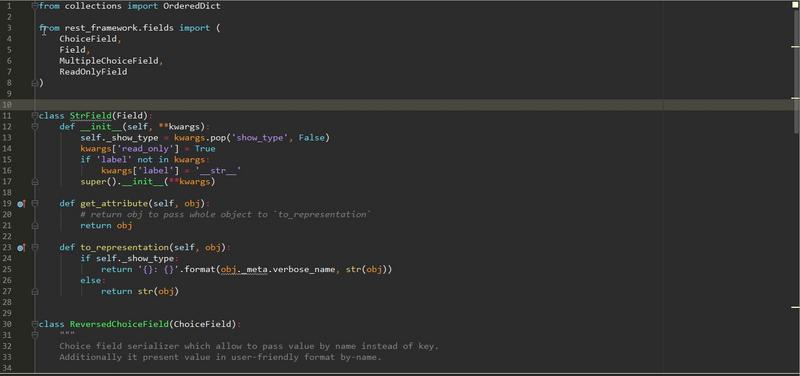Jump to the stripe mark level with line 9
The width and height of the screenshot is (800, 376).
[795, 97]
